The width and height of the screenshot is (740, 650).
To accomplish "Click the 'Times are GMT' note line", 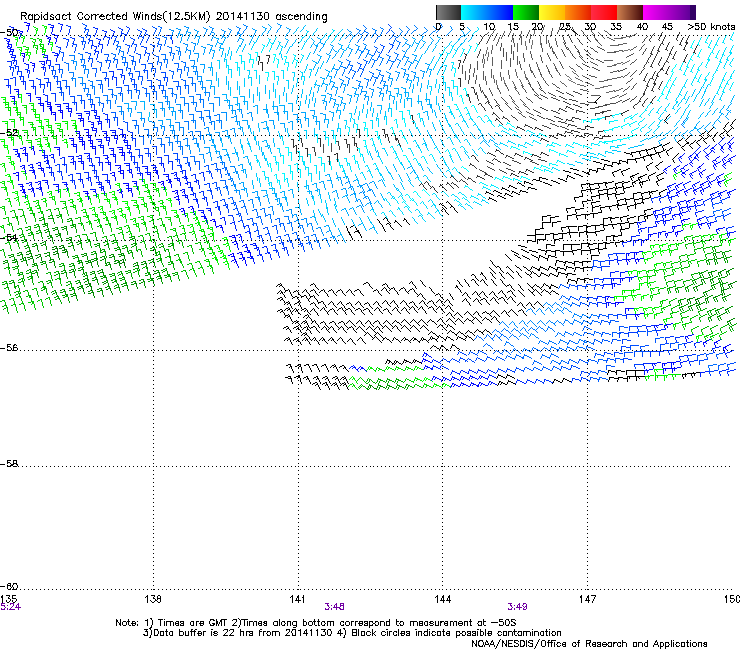I will (315, 623).
